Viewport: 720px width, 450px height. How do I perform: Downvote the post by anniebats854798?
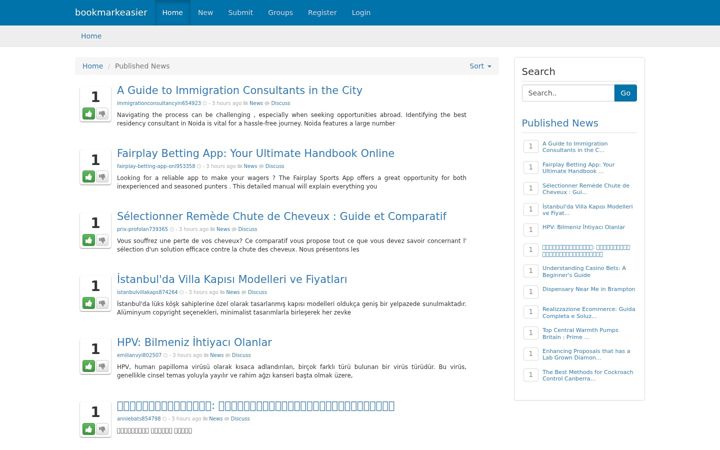tap(102, 429)
